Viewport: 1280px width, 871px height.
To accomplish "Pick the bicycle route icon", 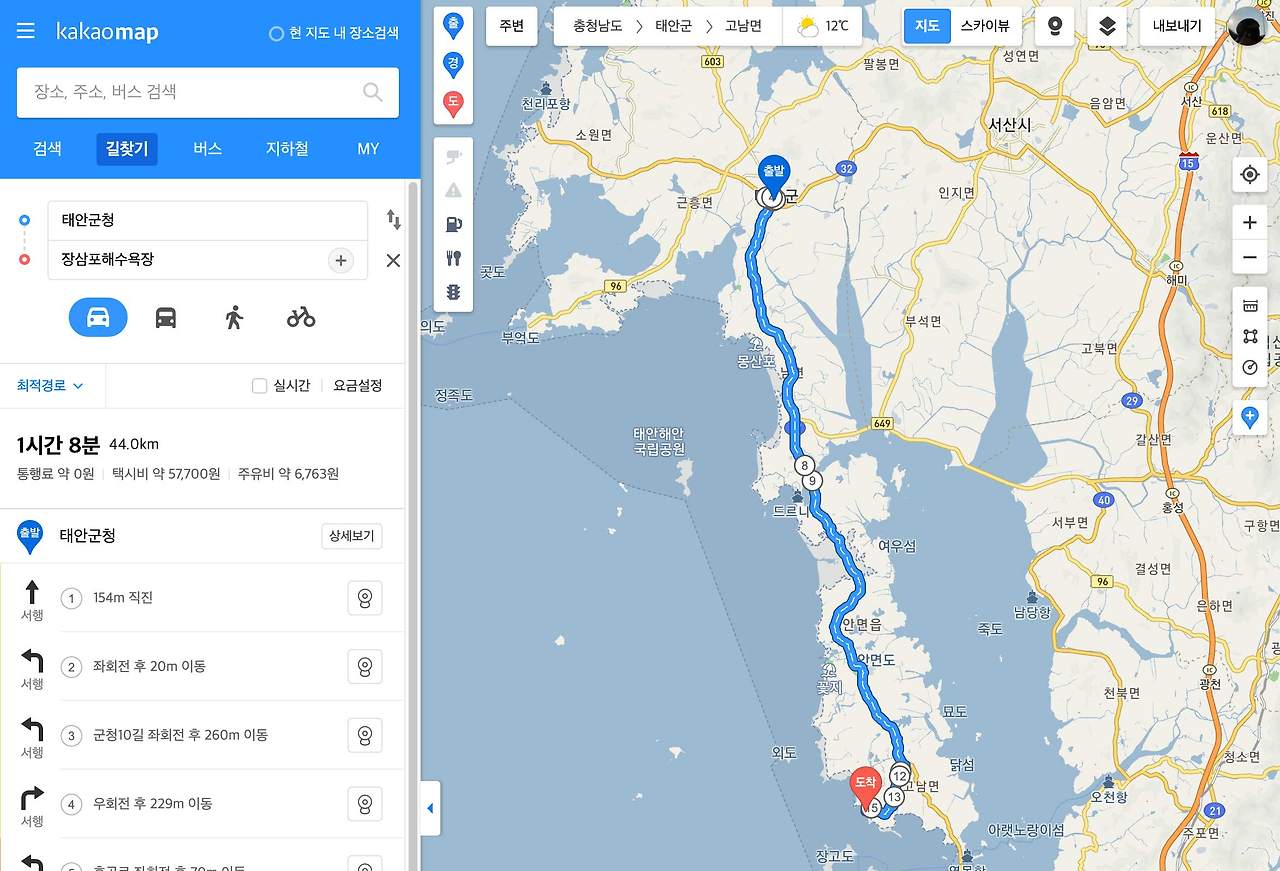I will pos(301,317).
